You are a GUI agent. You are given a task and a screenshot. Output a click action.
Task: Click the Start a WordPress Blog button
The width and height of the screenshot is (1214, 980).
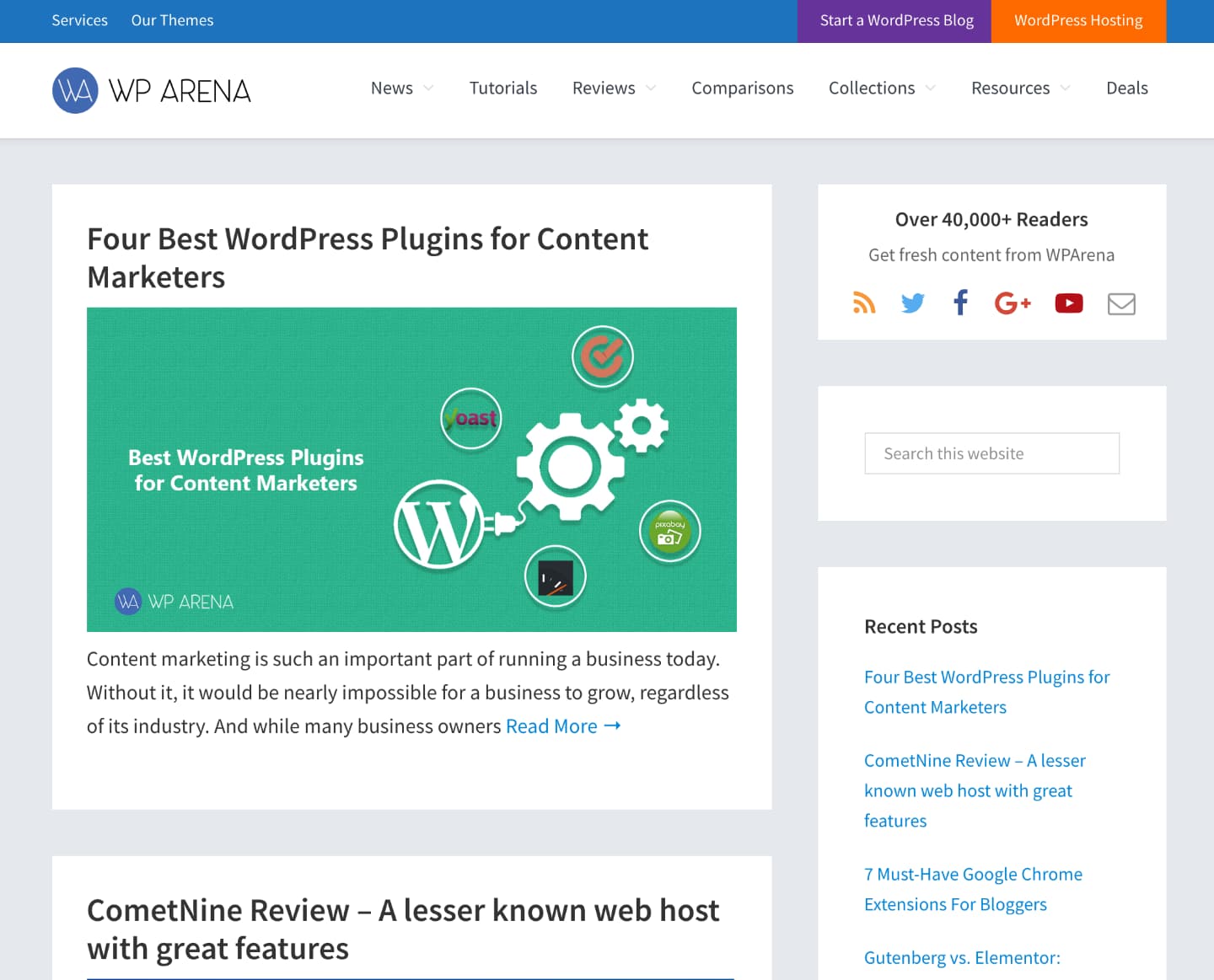coord(896,21)
